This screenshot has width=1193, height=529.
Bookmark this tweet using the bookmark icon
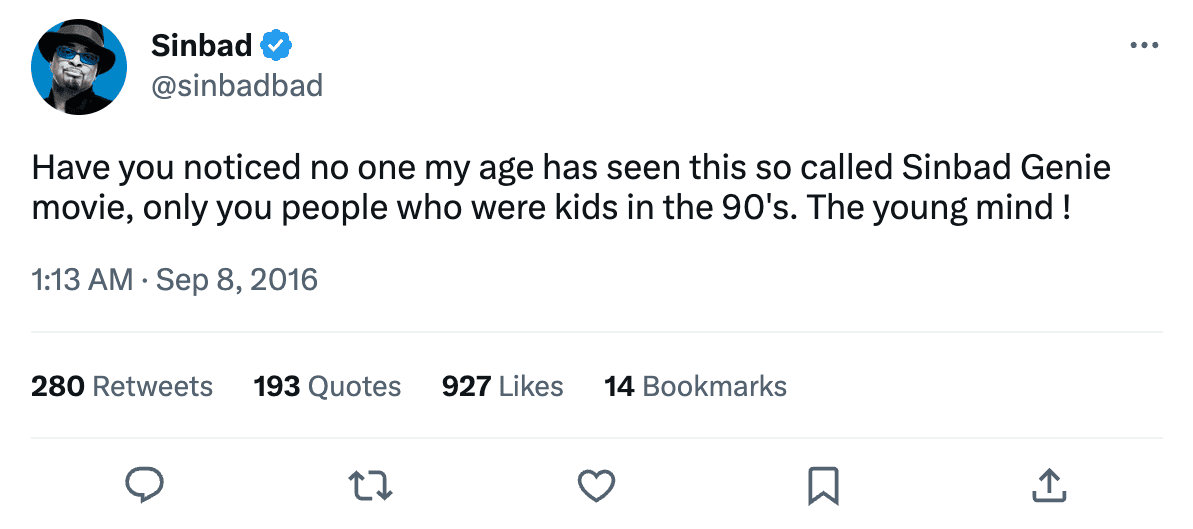coord(822,486)
